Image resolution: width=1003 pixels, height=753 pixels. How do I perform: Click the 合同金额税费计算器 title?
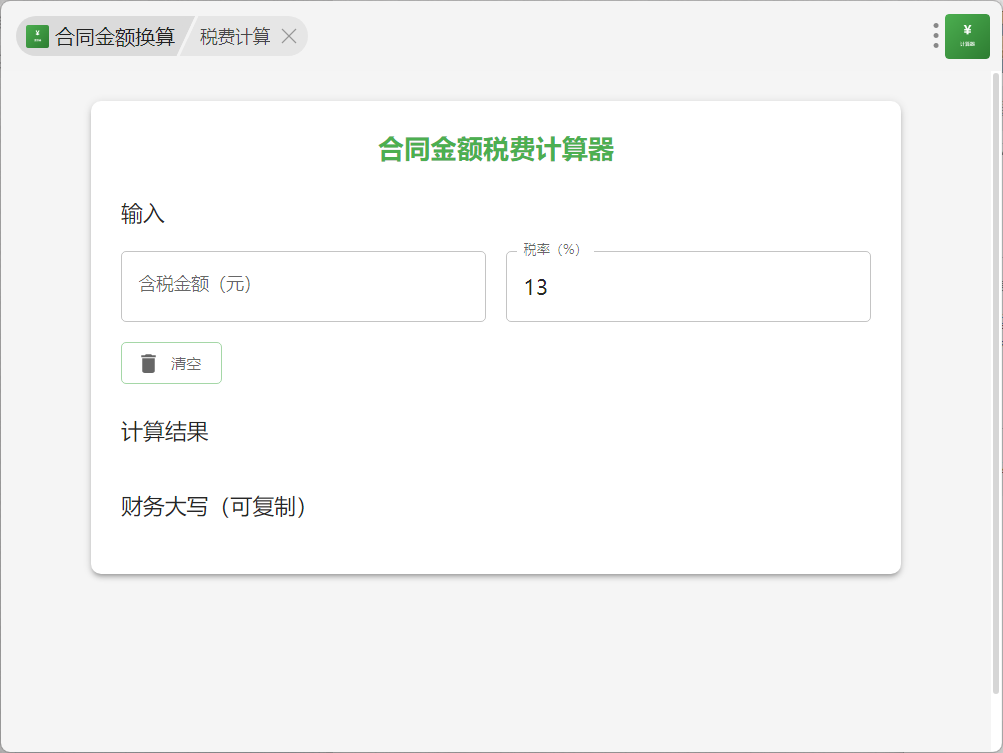point(495,150)
